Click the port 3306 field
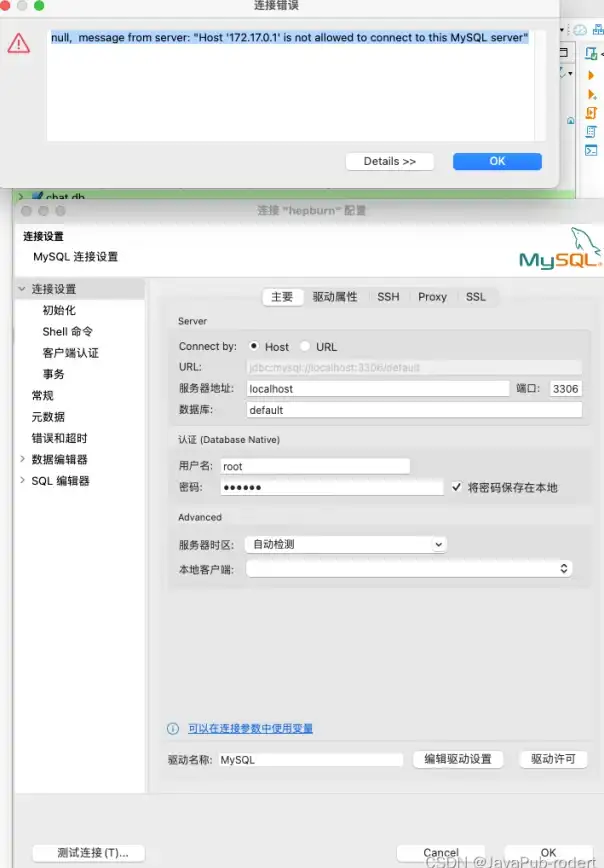Screen dimensions: 604x868 click(x=565, y=389)
